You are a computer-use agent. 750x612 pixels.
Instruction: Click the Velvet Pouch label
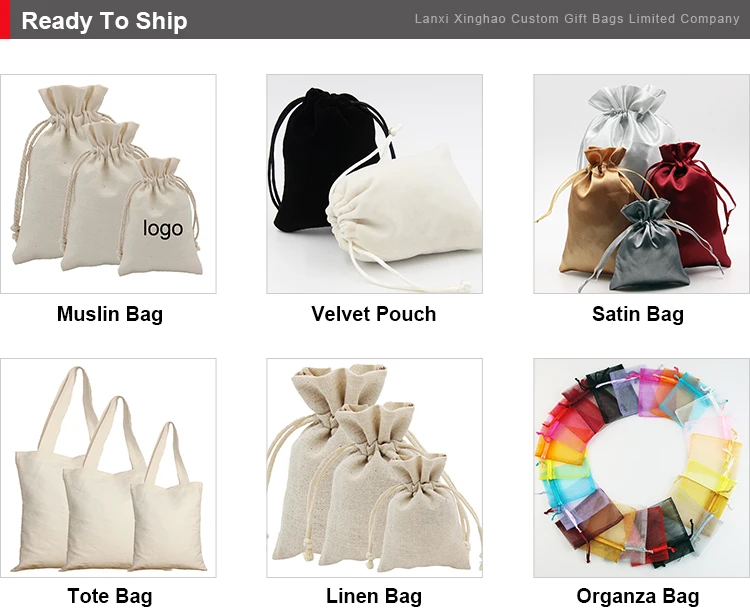[374, 314]
